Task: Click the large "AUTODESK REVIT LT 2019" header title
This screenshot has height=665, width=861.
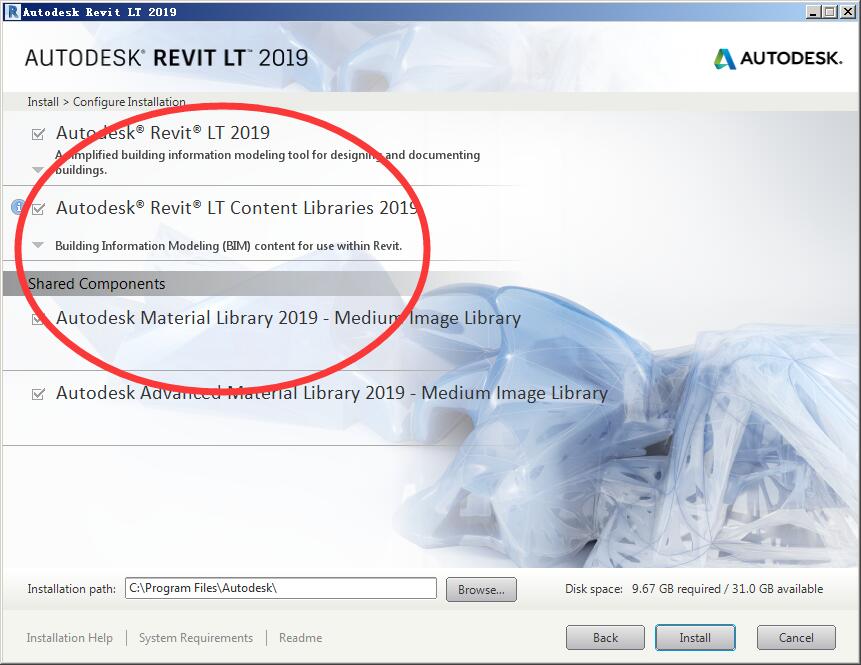Action: pyautogui.click(x=166, y=58)
